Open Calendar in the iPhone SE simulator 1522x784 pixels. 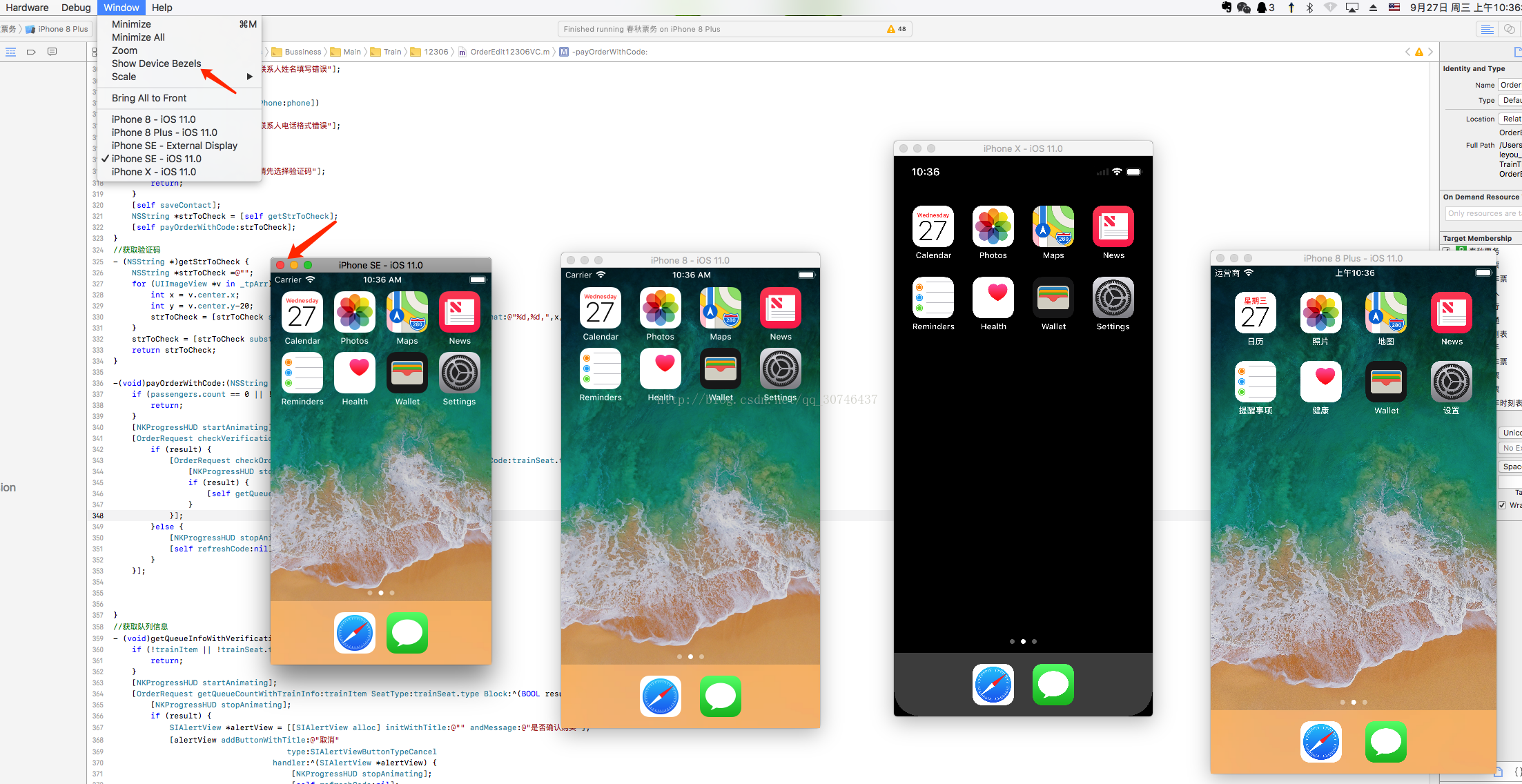[x=302, y=312]
